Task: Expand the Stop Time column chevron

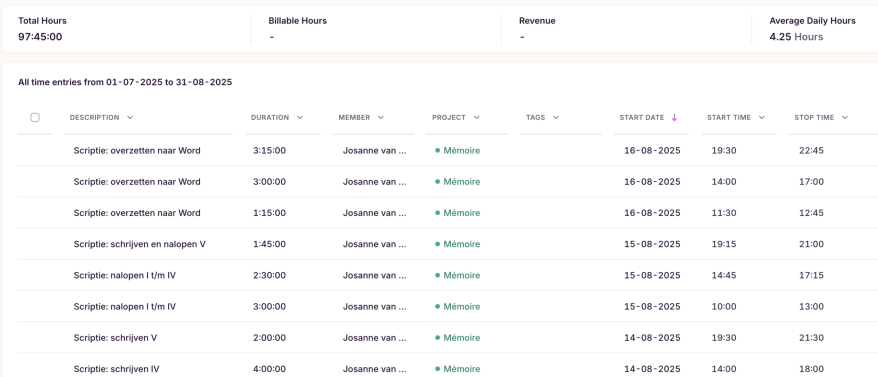Action: [844, 118]
